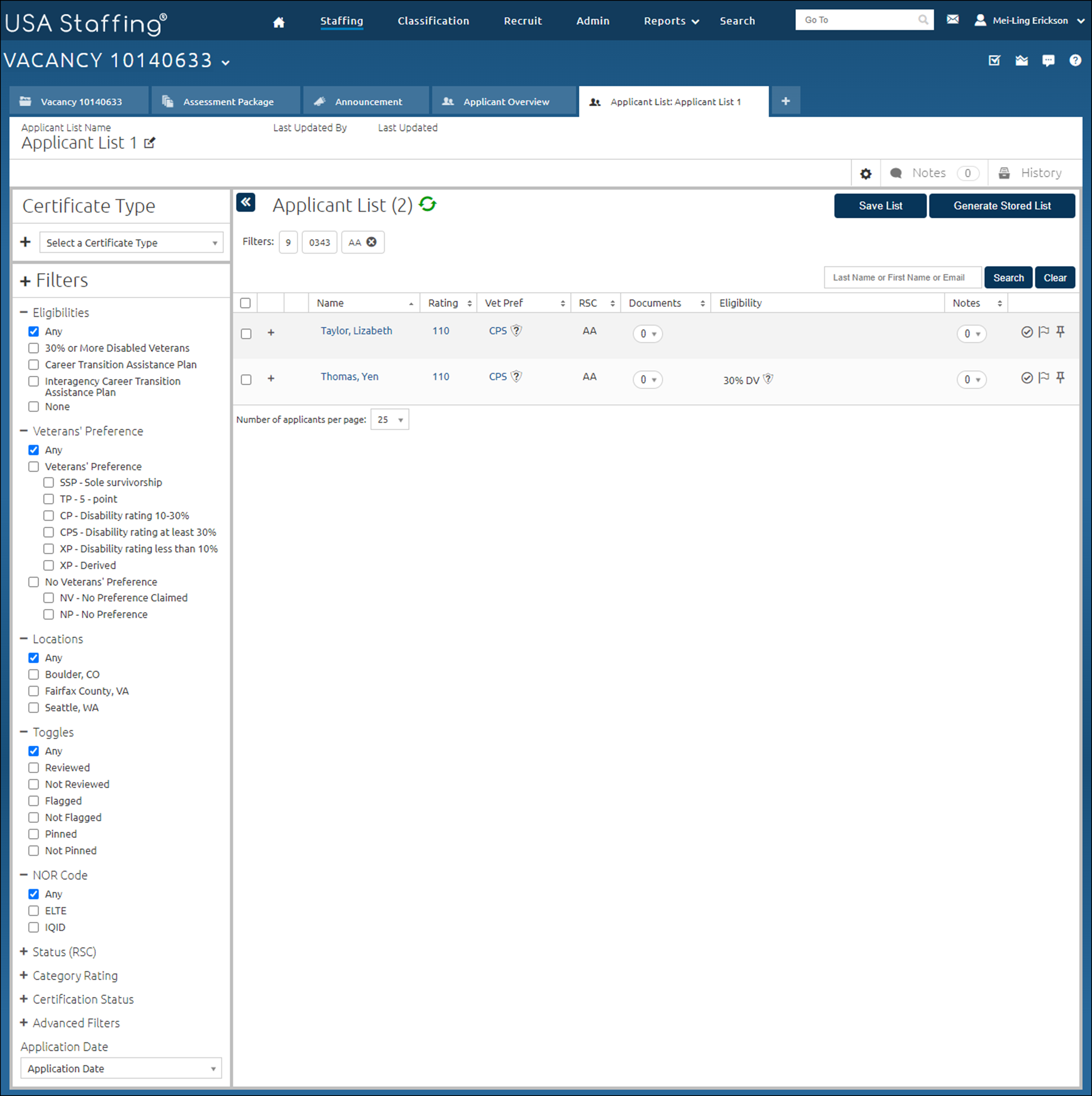This screenshot has height=1096, width=1092.
Task: Switch to Applicant Overview tab
Action: [504, 102]
